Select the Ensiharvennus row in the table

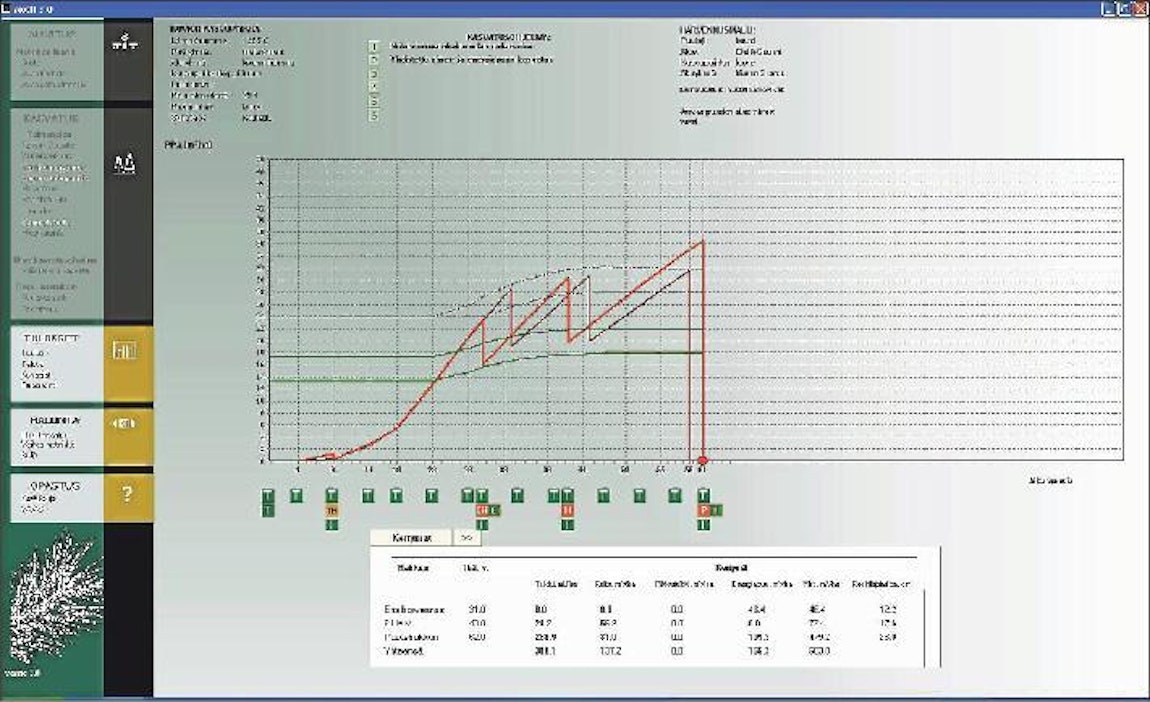(414, 608)
